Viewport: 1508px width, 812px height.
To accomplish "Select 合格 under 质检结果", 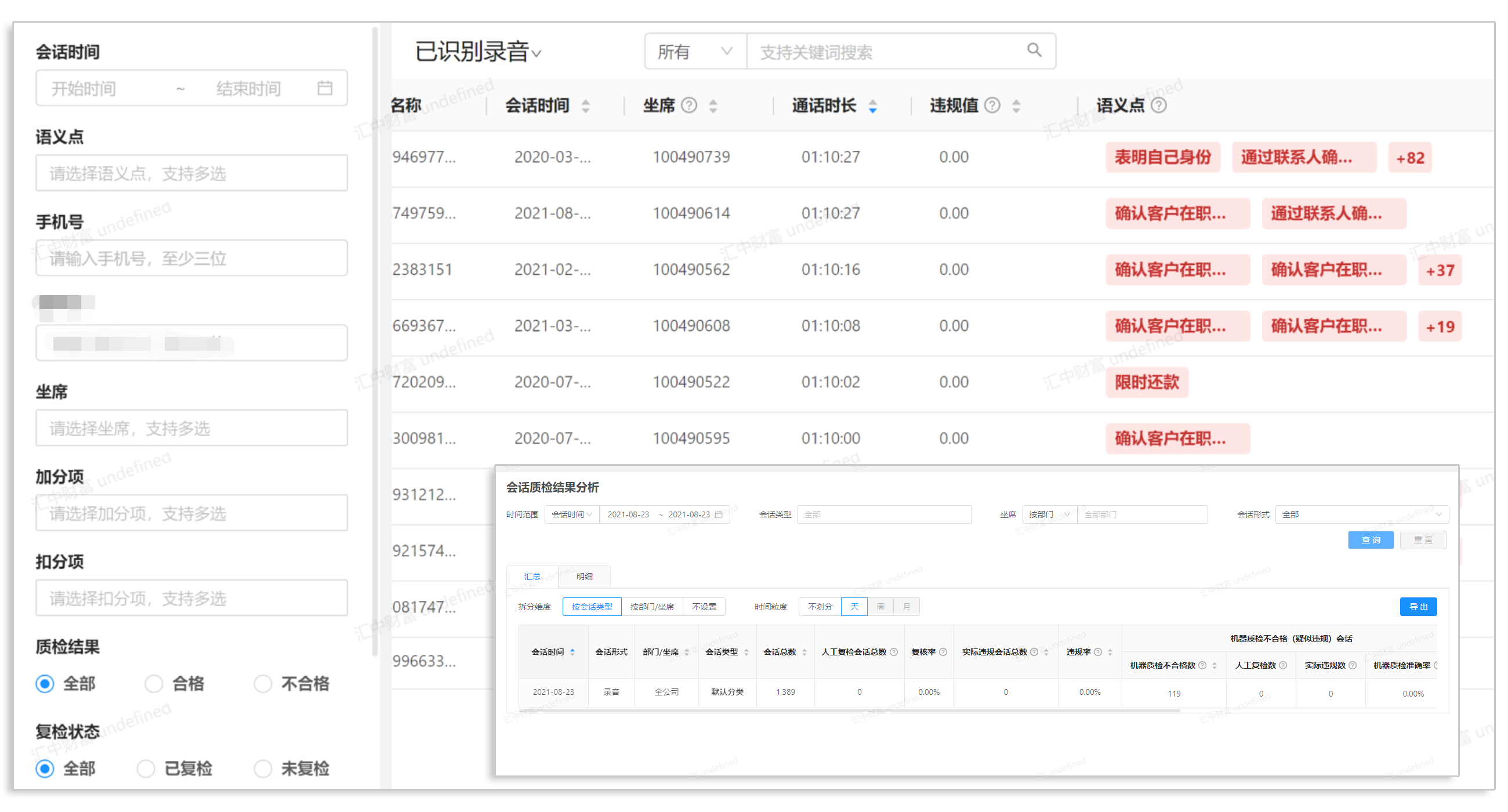I will point(154,683).
